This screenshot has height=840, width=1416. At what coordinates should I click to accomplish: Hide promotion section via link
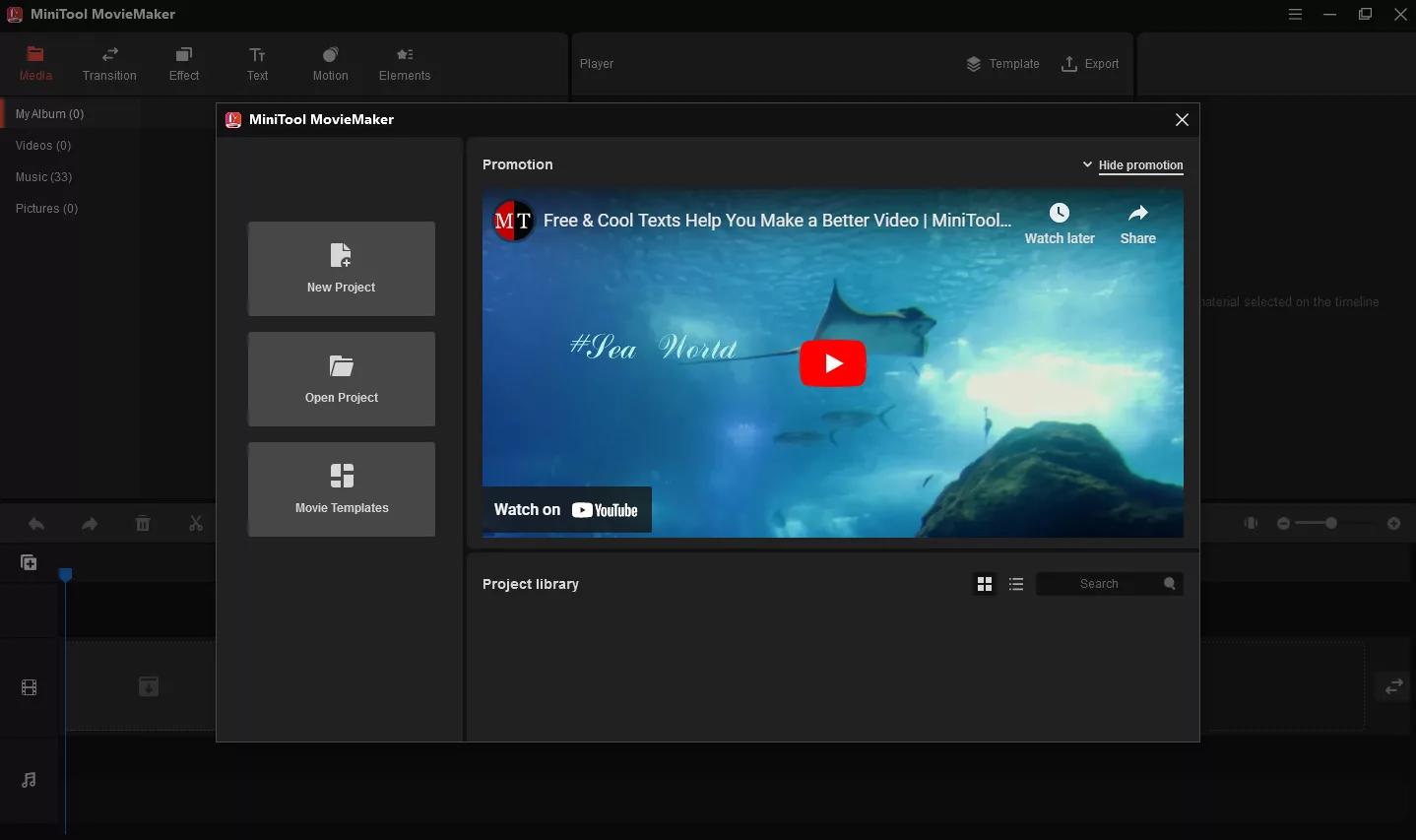pos(1140,165)
